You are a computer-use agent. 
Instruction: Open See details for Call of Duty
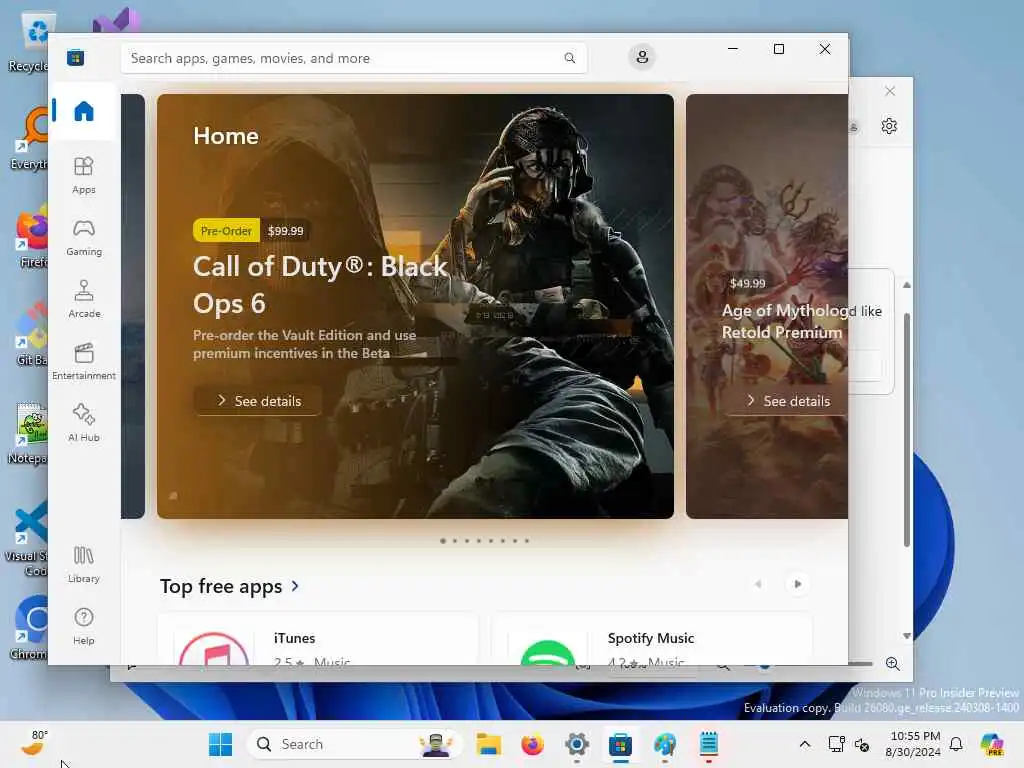[x=258, y=400]
